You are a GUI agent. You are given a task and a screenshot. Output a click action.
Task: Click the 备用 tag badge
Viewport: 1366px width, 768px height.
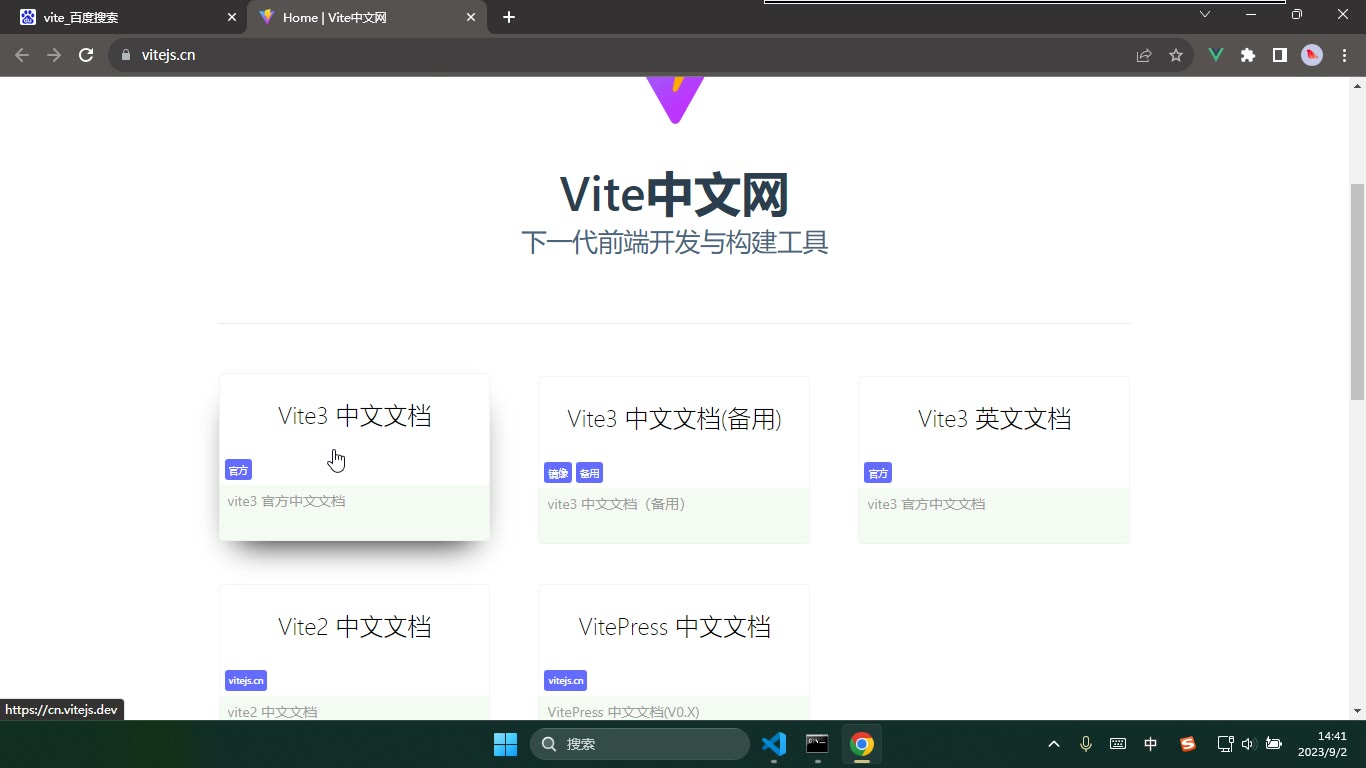point(590,473)
